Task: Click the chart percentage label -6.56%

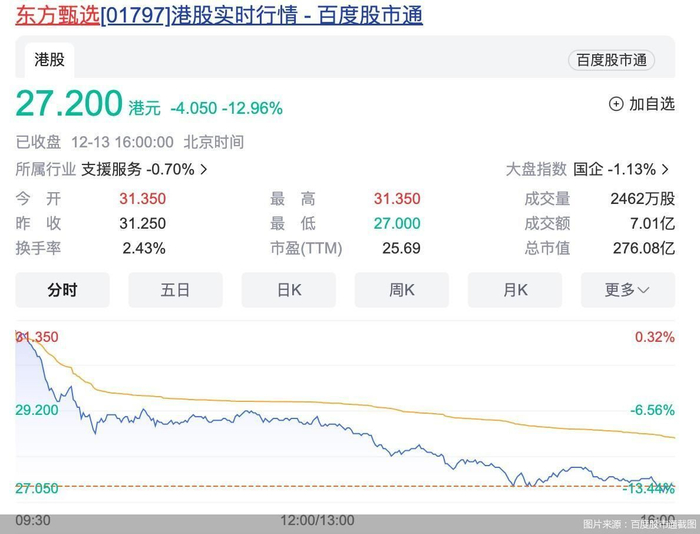Action: (x=652, y=409)
